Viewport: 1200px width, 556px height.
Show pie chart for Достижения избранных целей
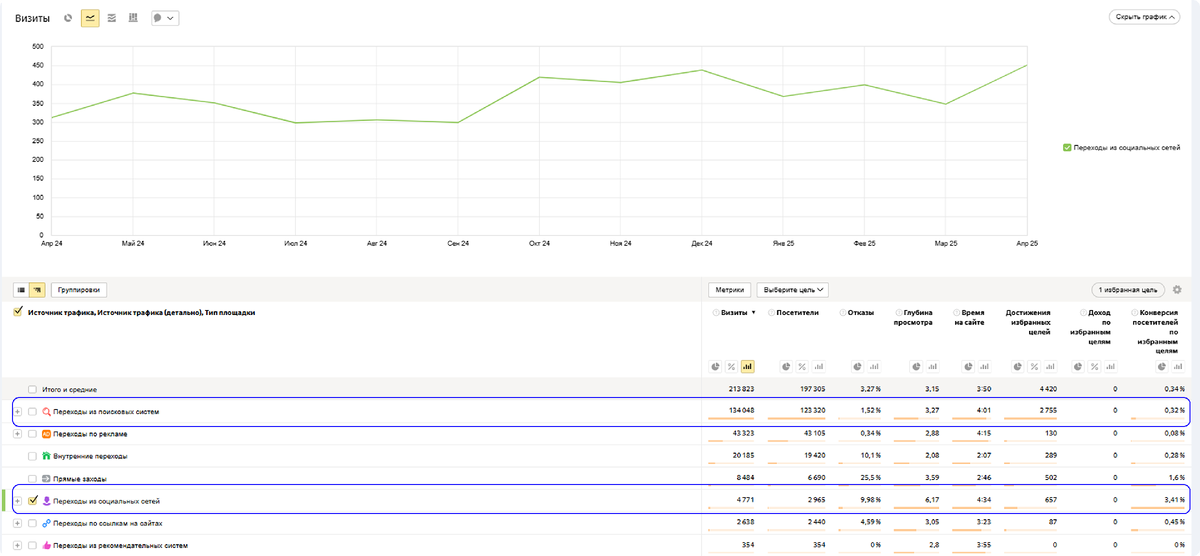tap(1018, 366)
